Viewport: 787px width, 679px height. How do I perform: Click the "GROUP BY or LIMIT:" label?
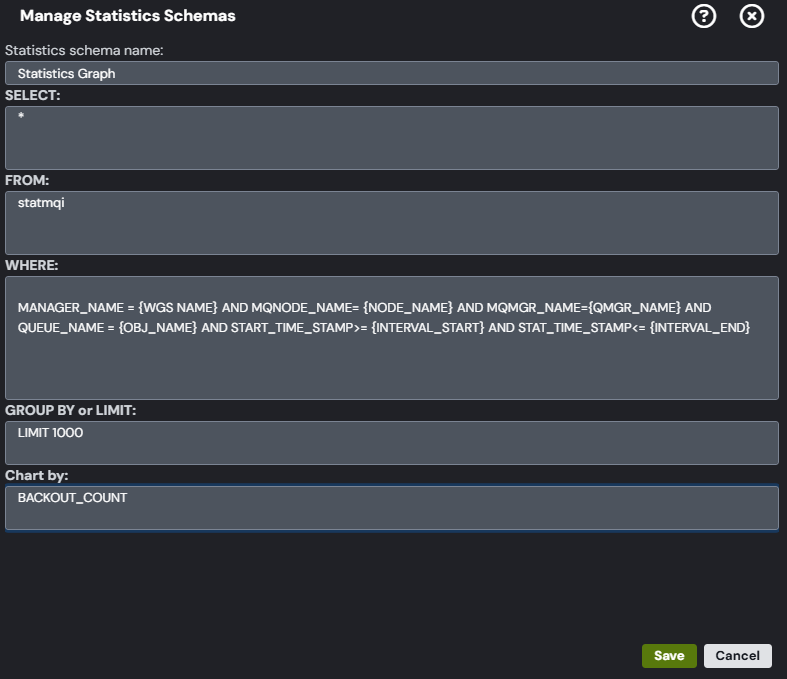(70, 410)
